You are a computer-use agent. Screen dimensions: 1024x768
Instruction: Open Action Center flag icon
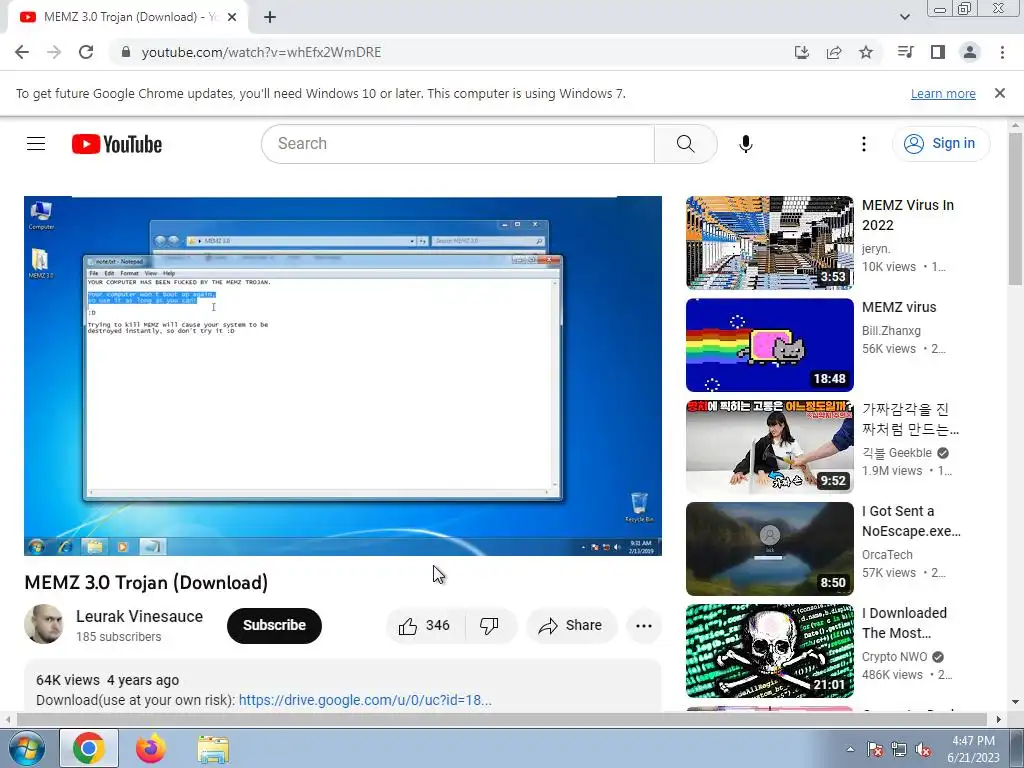point(874,749)
